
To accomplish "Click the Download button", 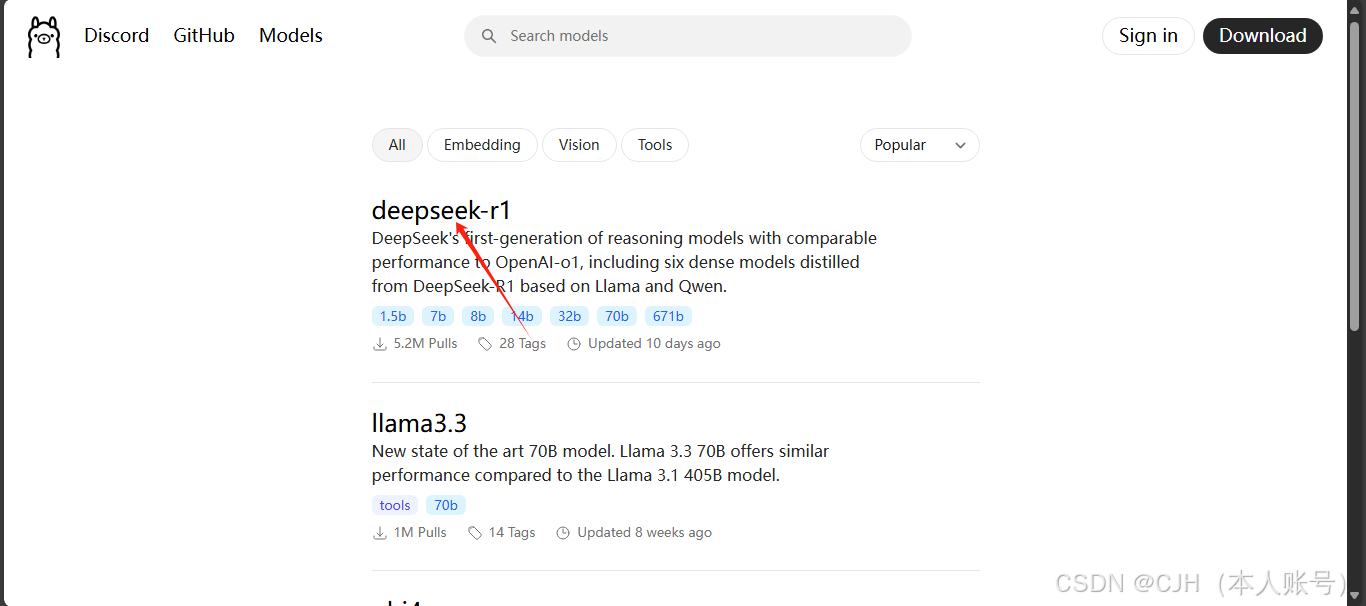I will (1263, 36).
